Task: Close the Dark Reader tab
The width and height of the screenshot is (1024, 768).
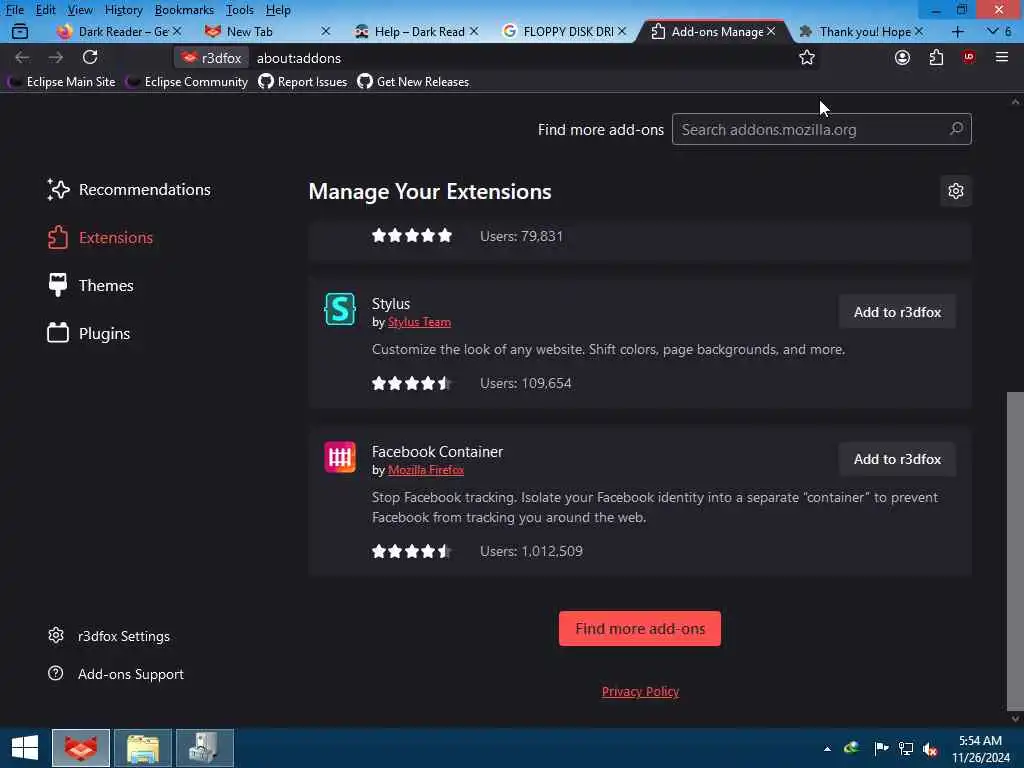Action: [177, 31]
